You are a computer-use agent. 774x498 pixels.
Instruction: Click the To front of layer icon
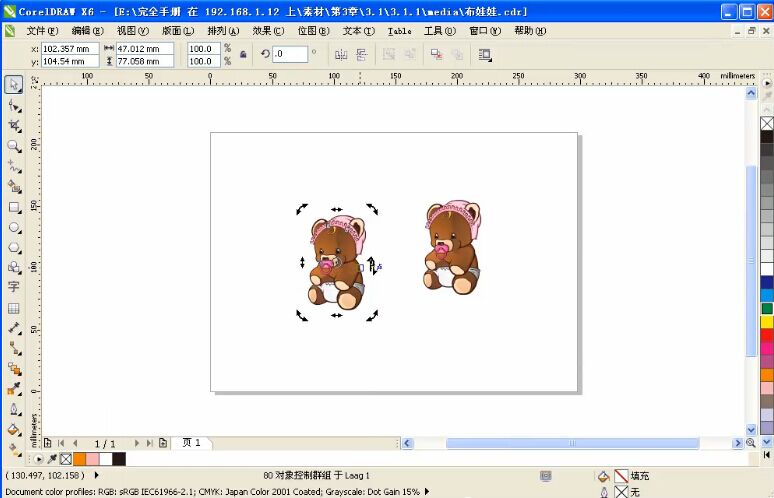436,55
